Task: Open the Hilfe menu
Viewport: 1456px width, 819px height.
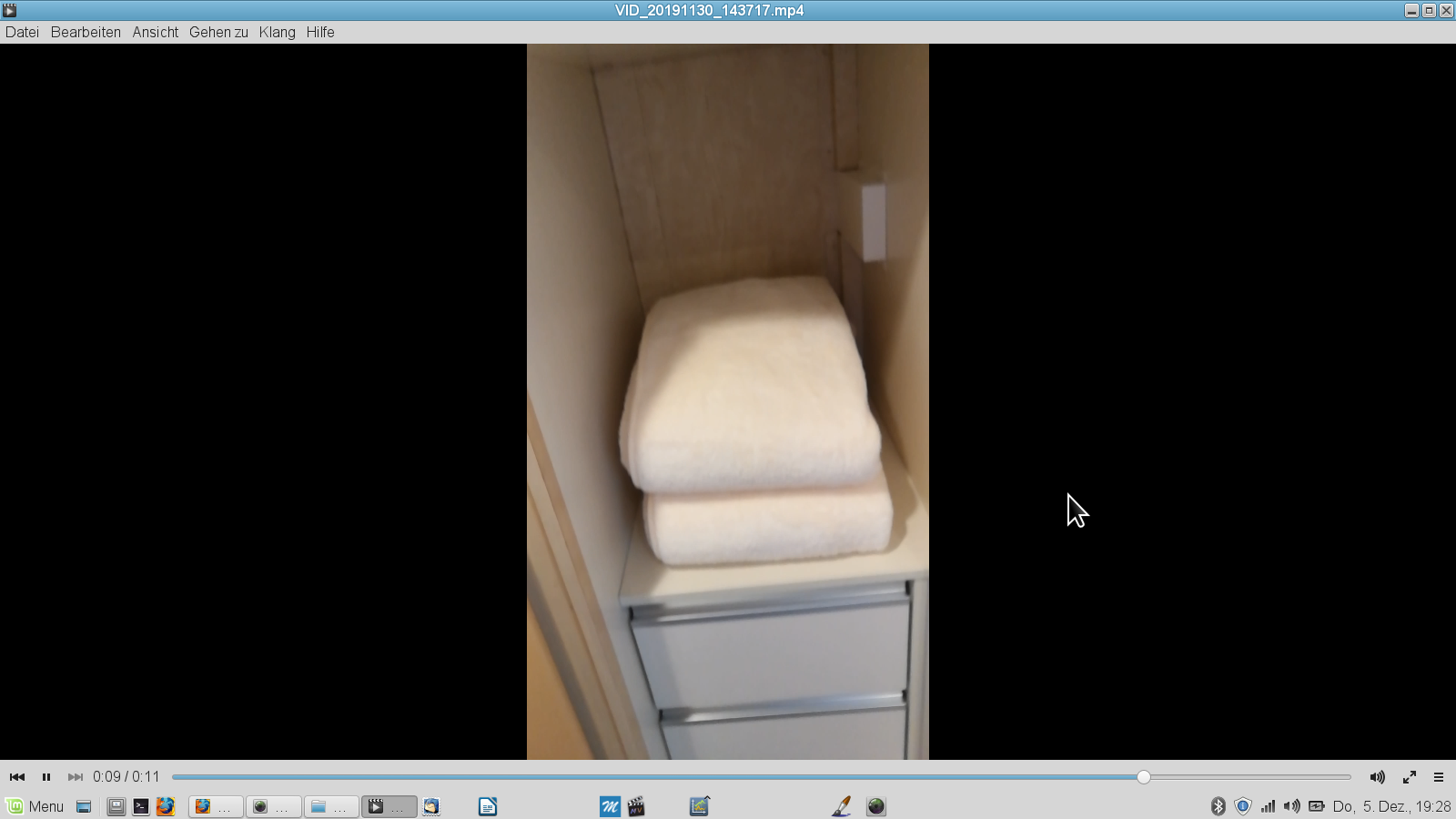Action: [x=320, y=32]
